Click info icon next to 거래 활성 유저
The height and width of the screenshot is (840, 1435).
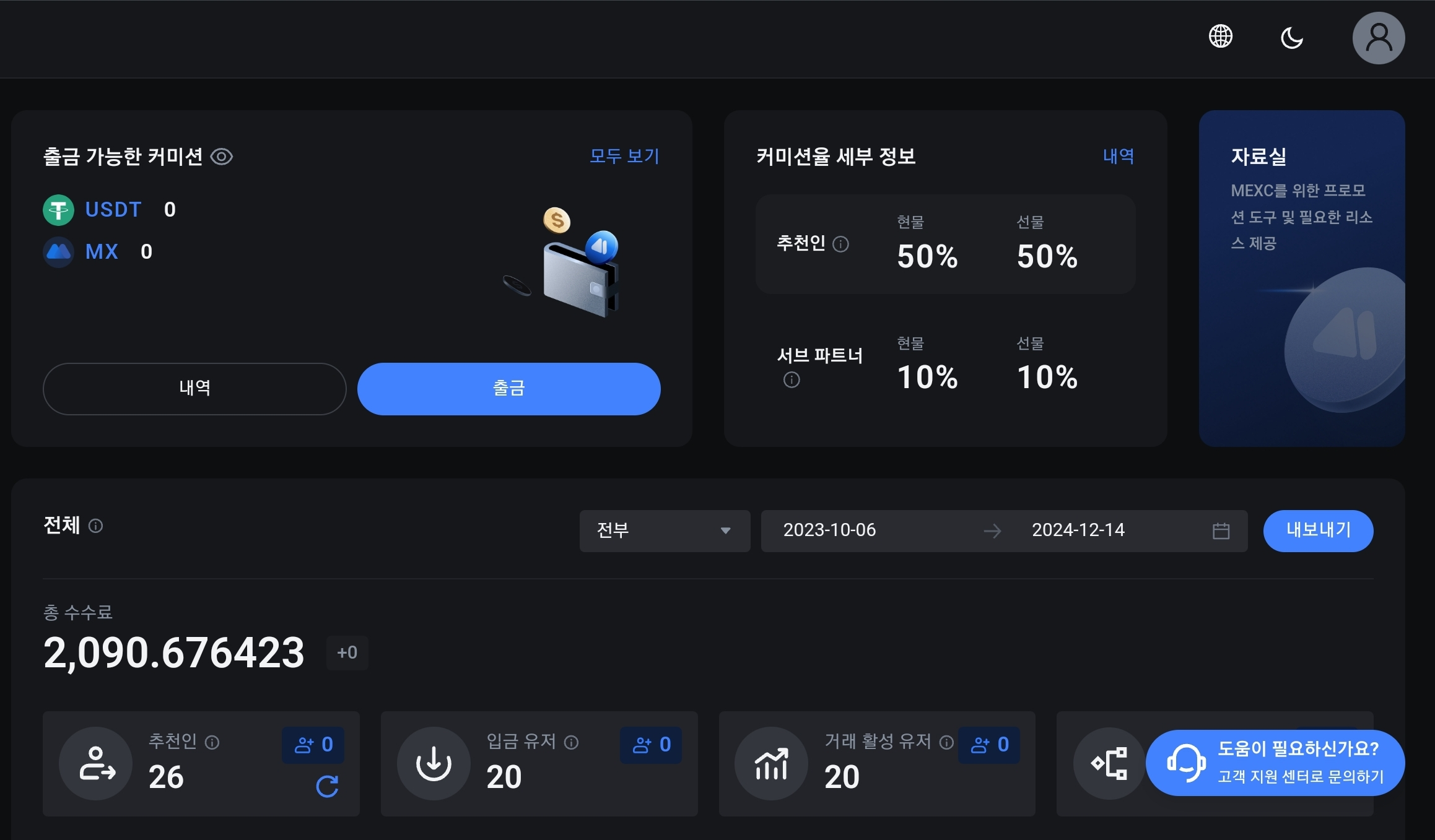point(946,742)
